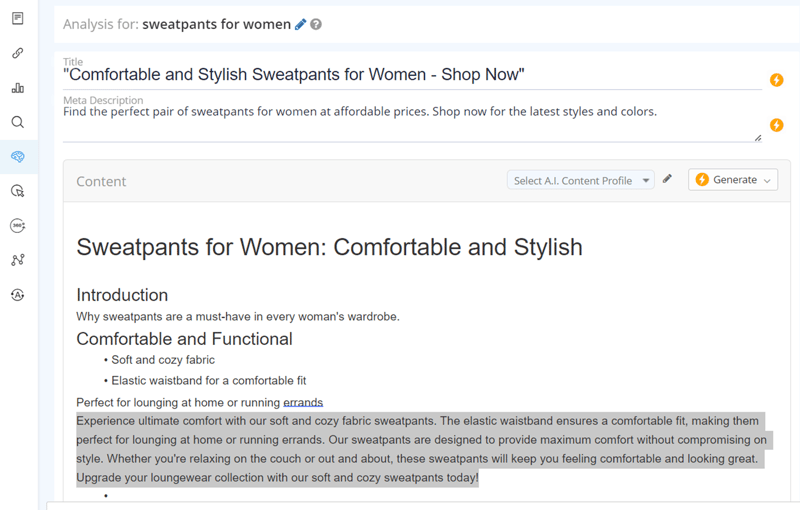Open the cursor click sidebar icon
The image size is (800, 510).
pos(17,191)
